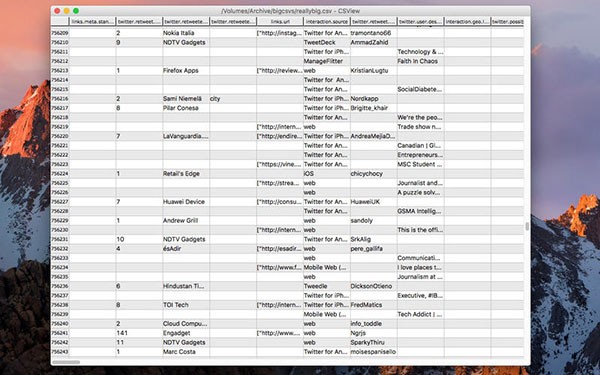Screen dimensions: 600x375
Task: Select row number 756216
Action: [60, 99]
